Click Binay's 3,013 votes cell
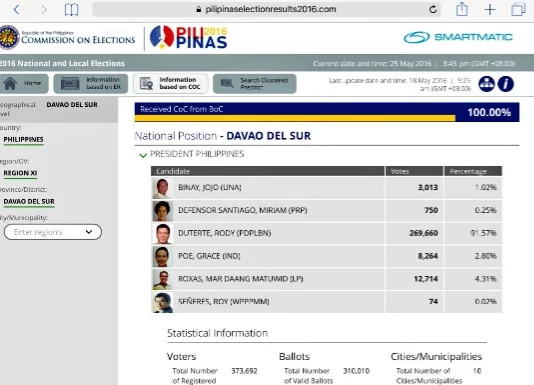 [414, 188]
